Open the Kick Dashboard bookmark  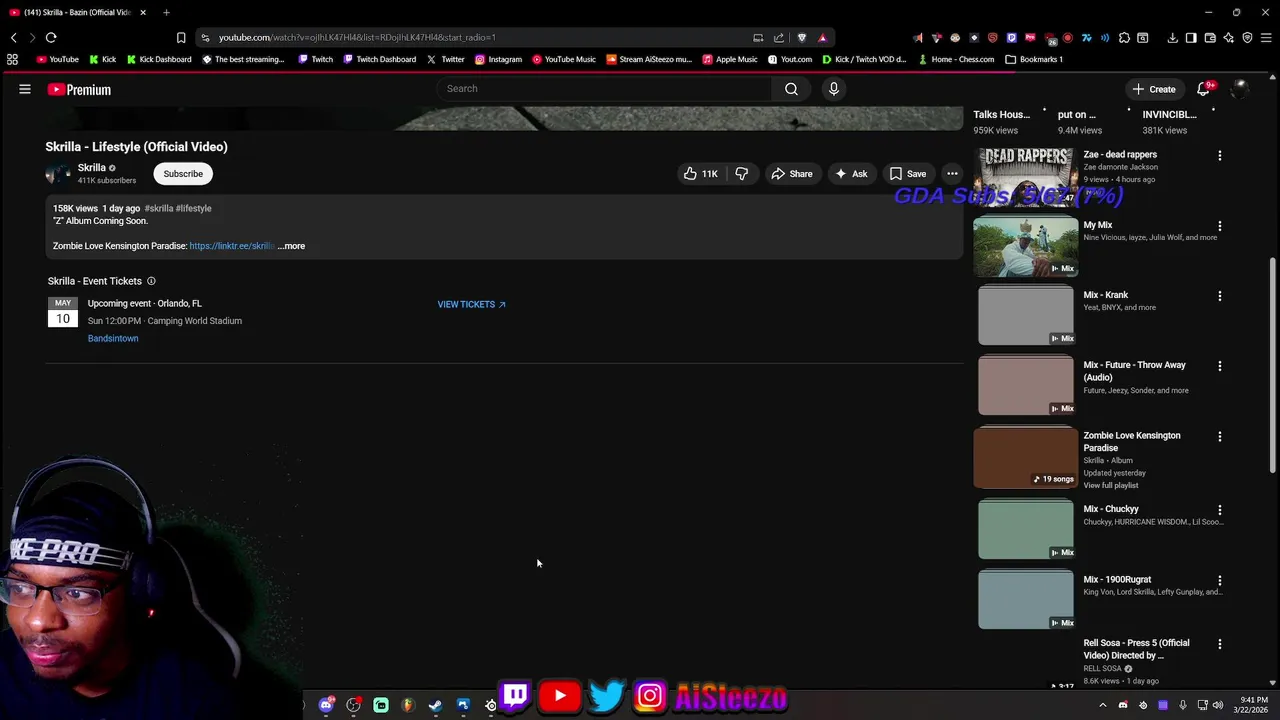pos(158,59)
